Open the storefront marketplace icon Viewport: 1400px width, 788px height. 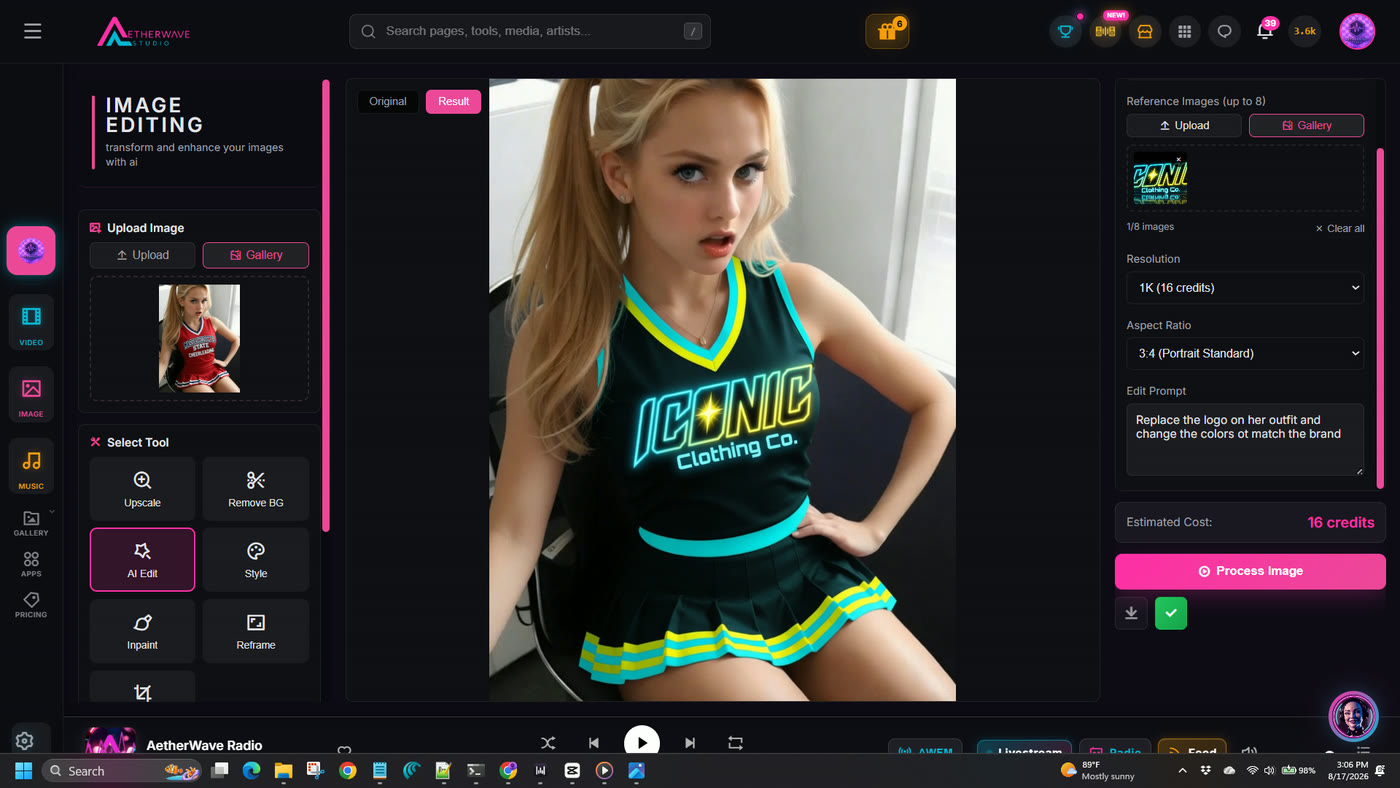1145,31
